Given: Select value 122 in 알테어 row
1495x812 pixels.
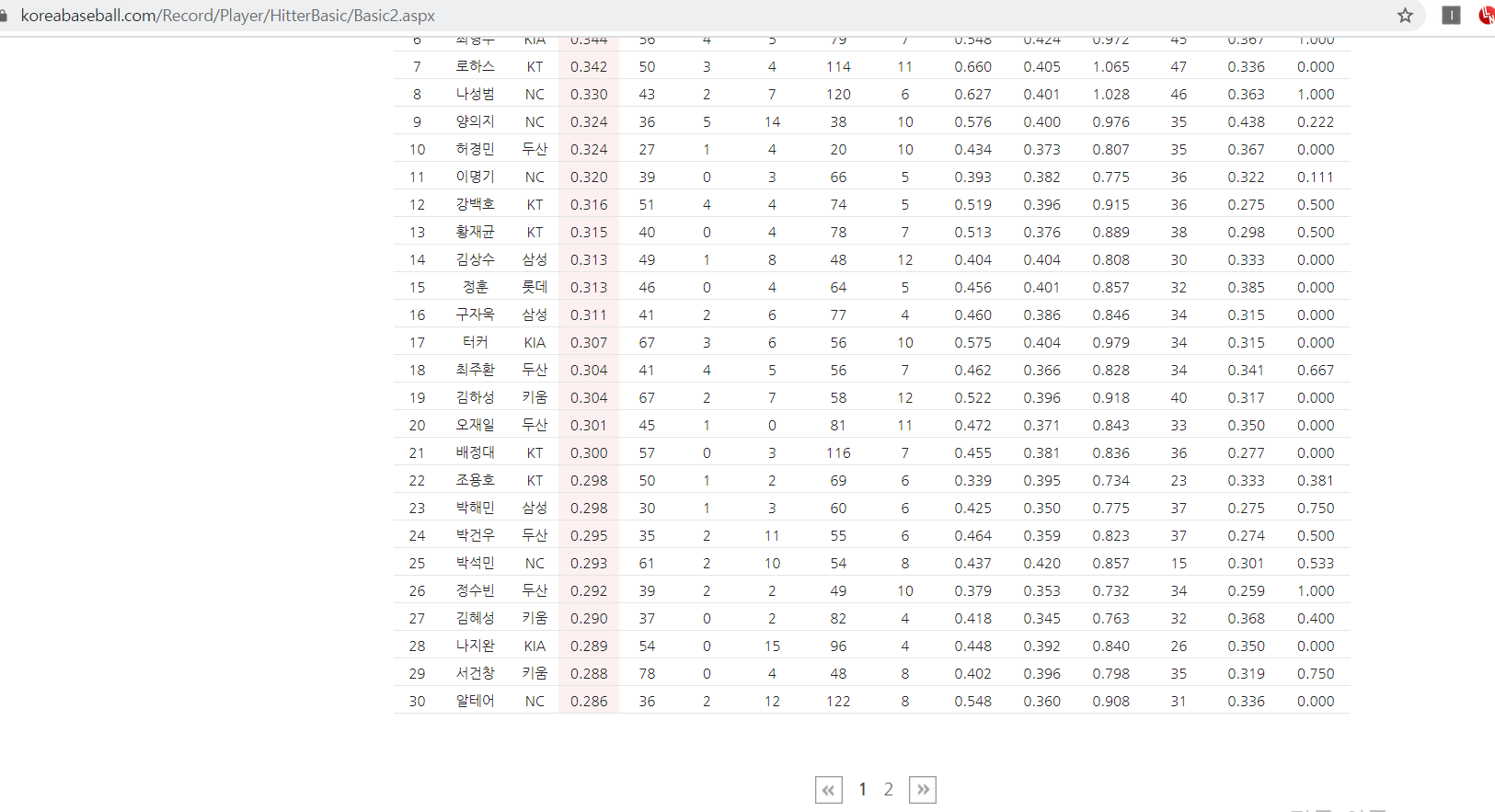Looking at the screenshot, I should tap(838, 701).
